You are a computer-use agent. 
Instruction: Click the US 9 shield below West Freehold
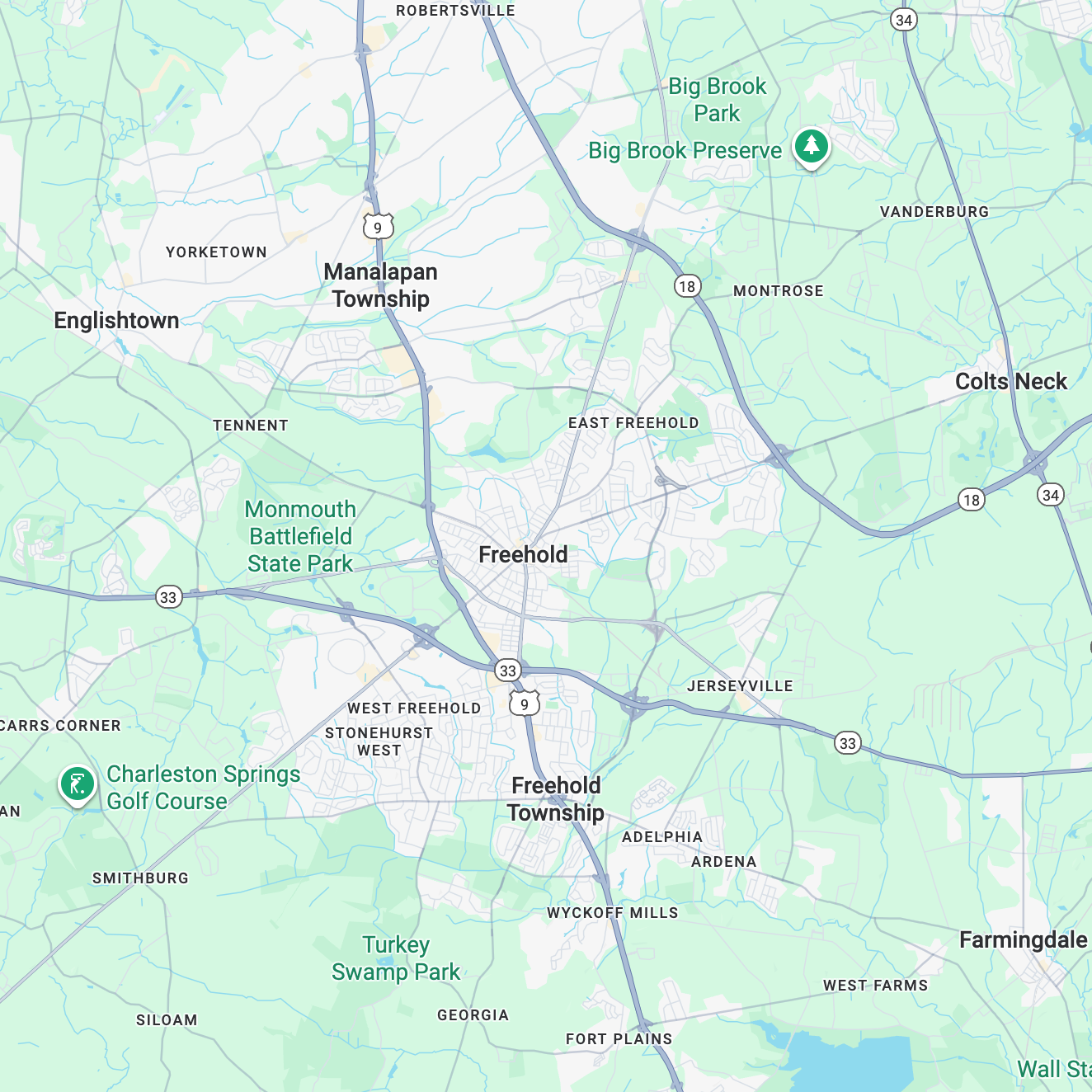click(525, 704)
